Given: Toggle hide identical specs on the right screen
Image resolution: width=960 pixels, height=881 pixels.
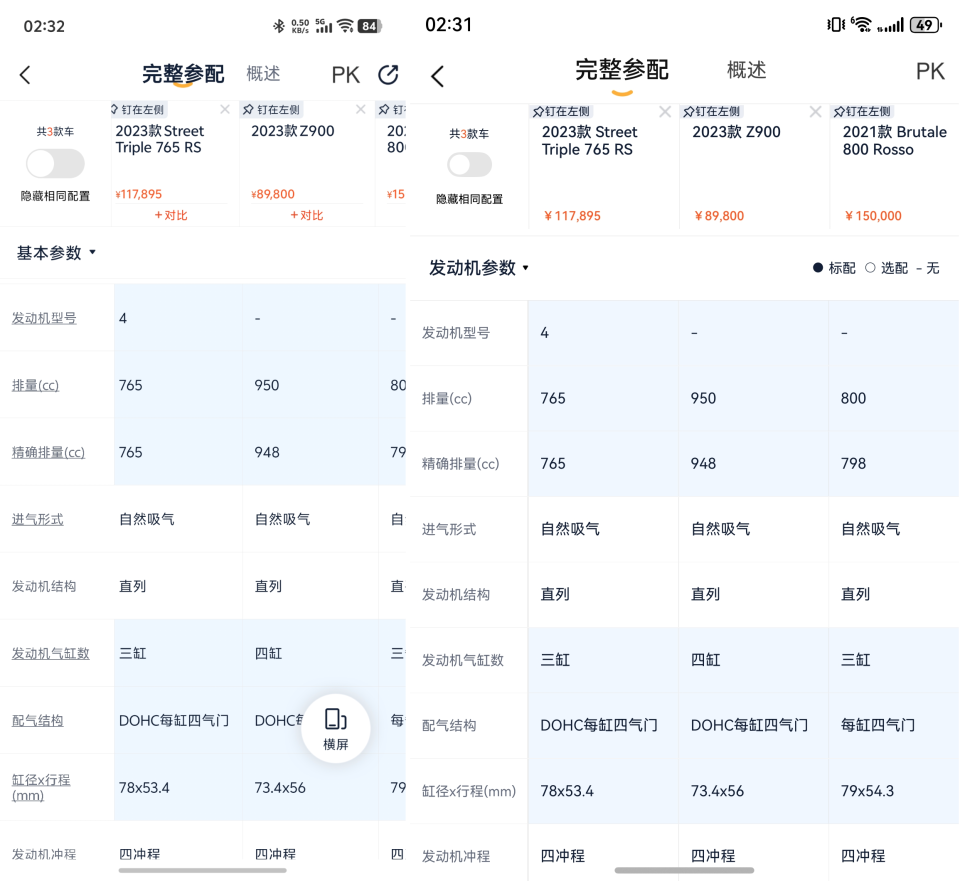Looking at the screenshot, I should click(470, 165).
